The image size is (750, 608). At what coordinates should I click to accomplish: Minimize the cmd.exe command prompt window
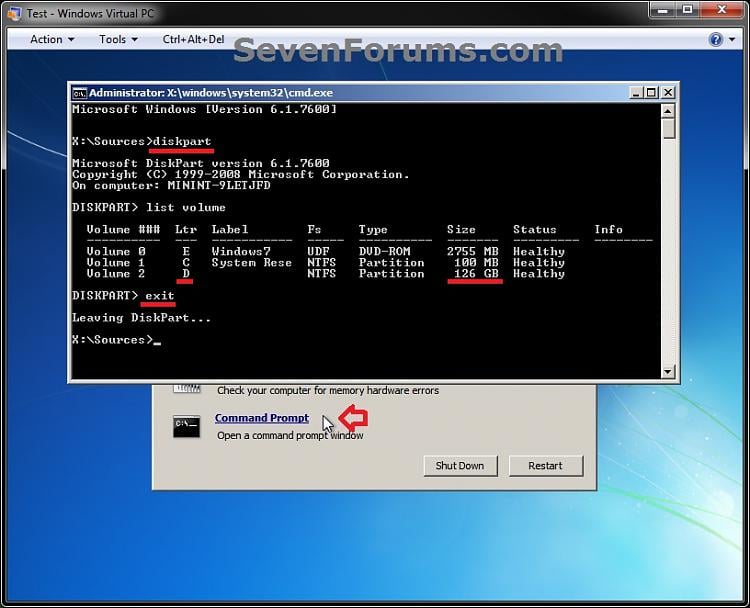[635, 92]
